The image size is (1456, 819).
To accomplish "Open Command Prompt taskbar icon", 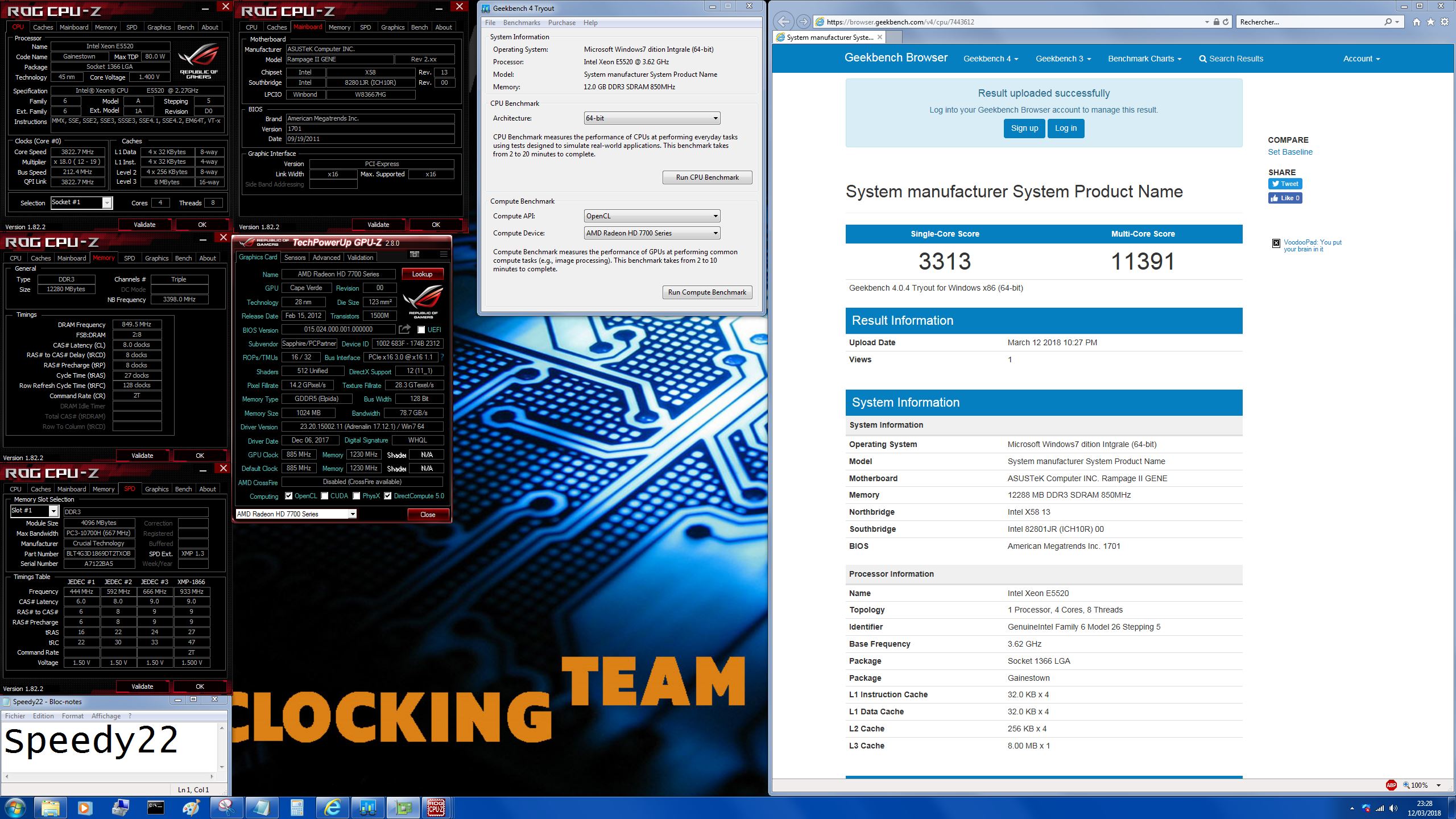I will click(x=155, y=808).
